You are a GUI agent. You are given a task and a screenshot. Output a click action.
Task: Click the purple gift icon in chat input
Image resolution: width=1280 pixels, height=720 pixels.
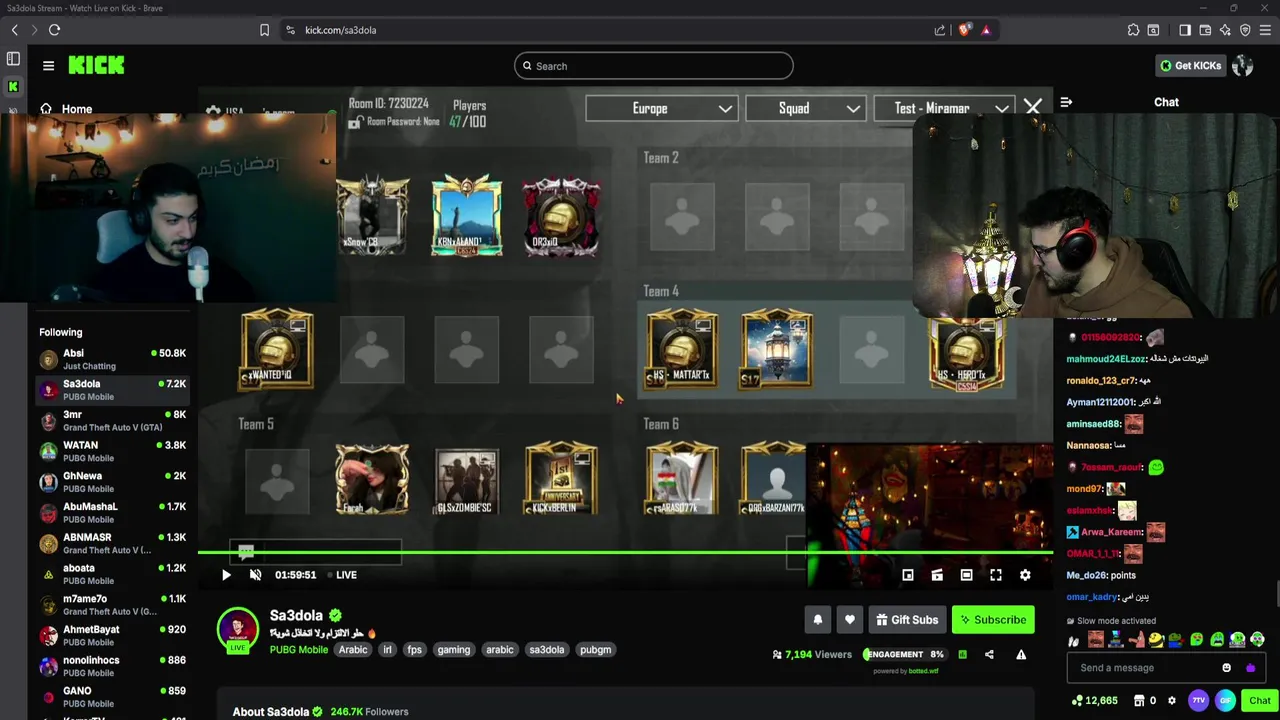click(1250, 668)
